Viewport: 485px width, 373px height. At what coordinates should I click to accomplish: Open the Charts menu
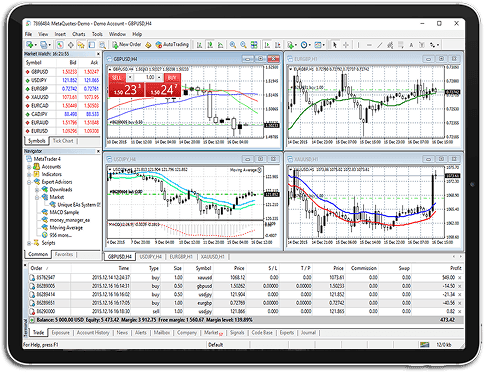pyautogui.click(x=79, y=34)
